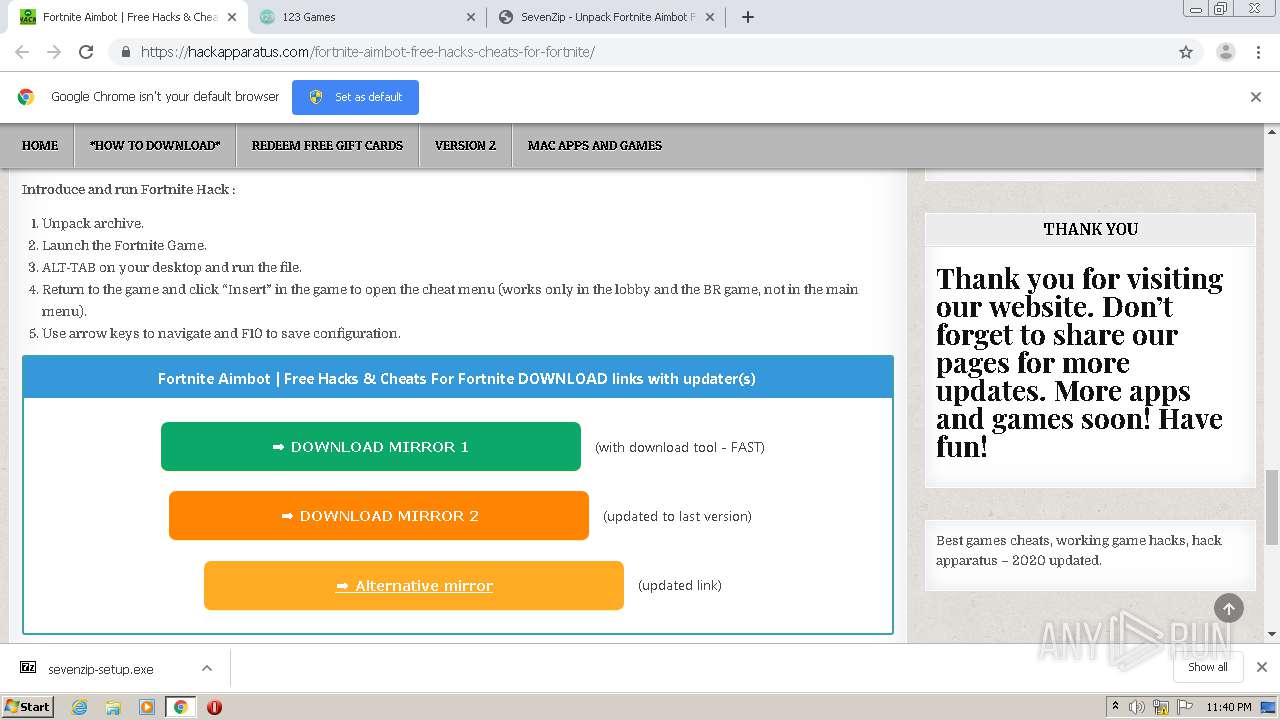Go back to the previous page
This screenshot has height=720, width=1280.
(22, 52)
